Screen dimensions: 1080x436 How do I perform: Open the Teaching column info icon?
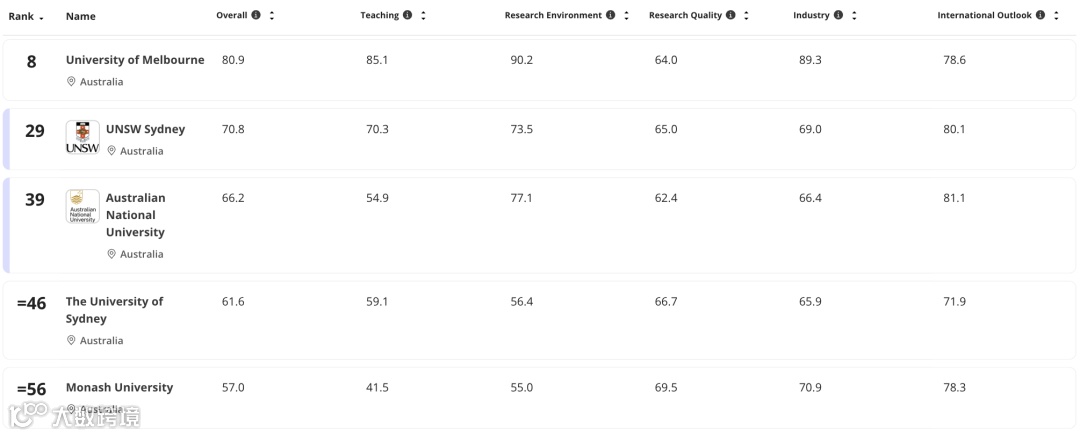click(x=407, y=15)
